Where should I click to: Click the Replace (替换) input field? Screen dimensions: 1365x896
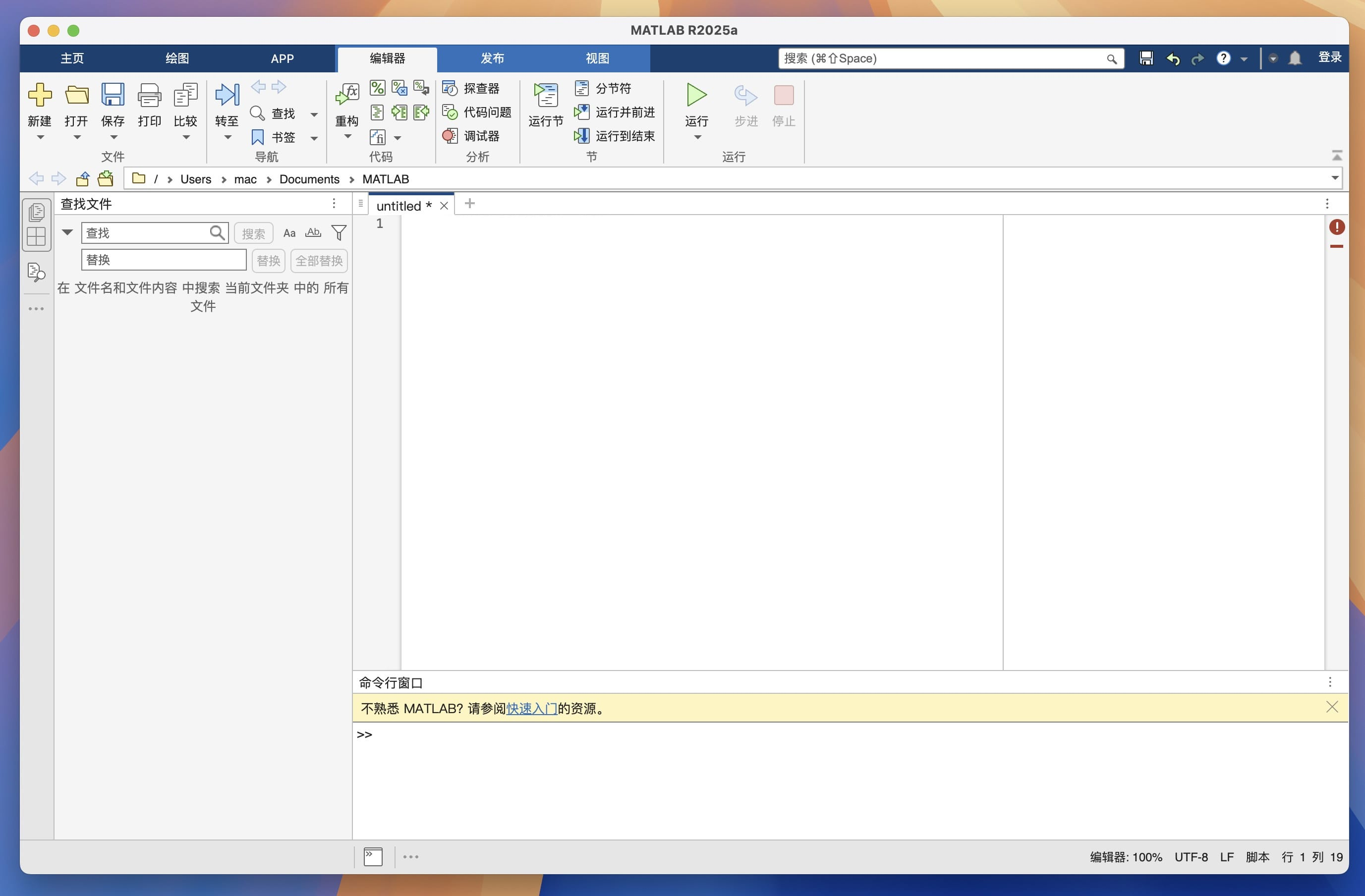click(x=164, y=260)
